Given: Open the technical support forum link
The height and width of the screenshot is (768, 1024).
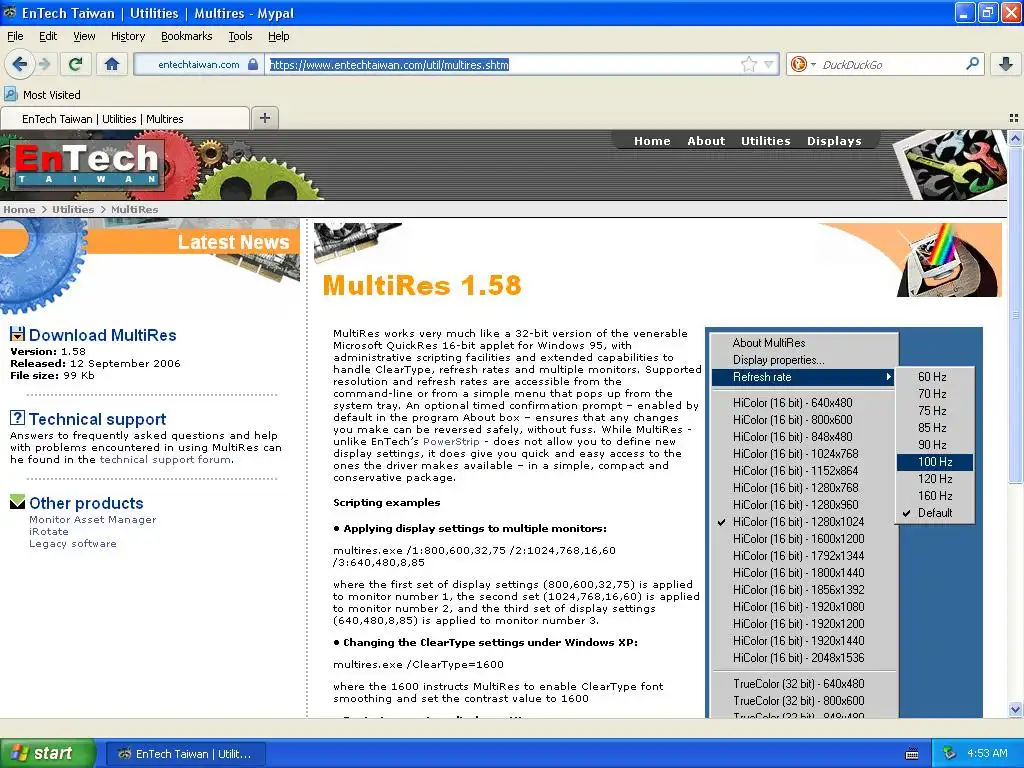Looking at the screenshot, I should (165, 460).
